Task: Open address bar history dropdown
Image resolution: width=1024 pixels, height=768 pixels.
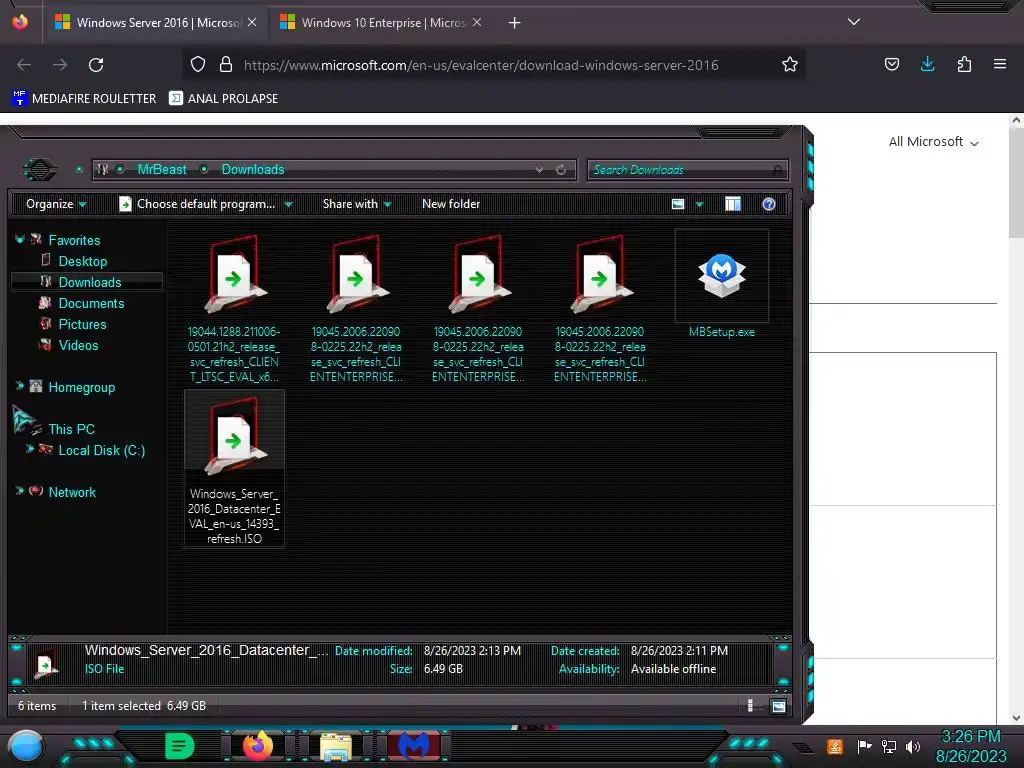Action: tap(539, 170)
